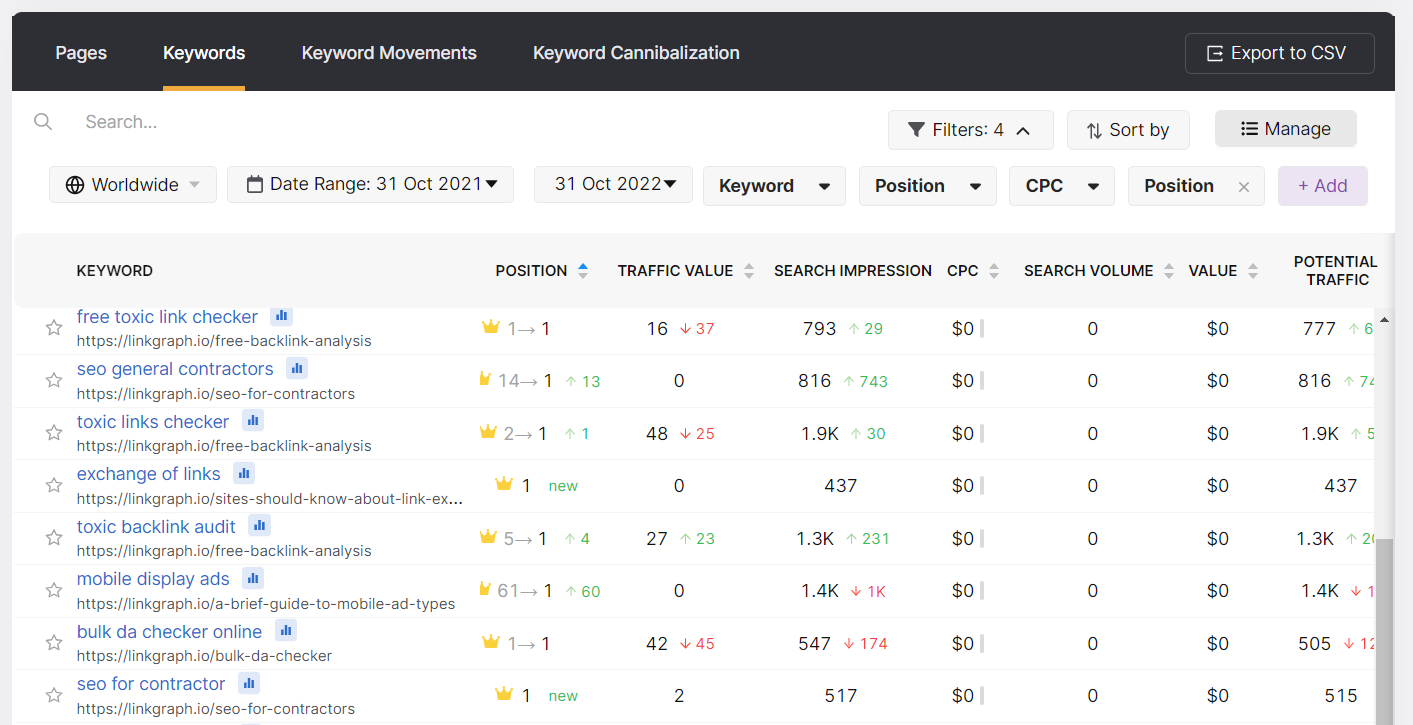This screenshot has width=1413, height=725.
Task: Star the 'free toxic link checker' keyword
Action: pyautogui.click(x=54, y=328)
